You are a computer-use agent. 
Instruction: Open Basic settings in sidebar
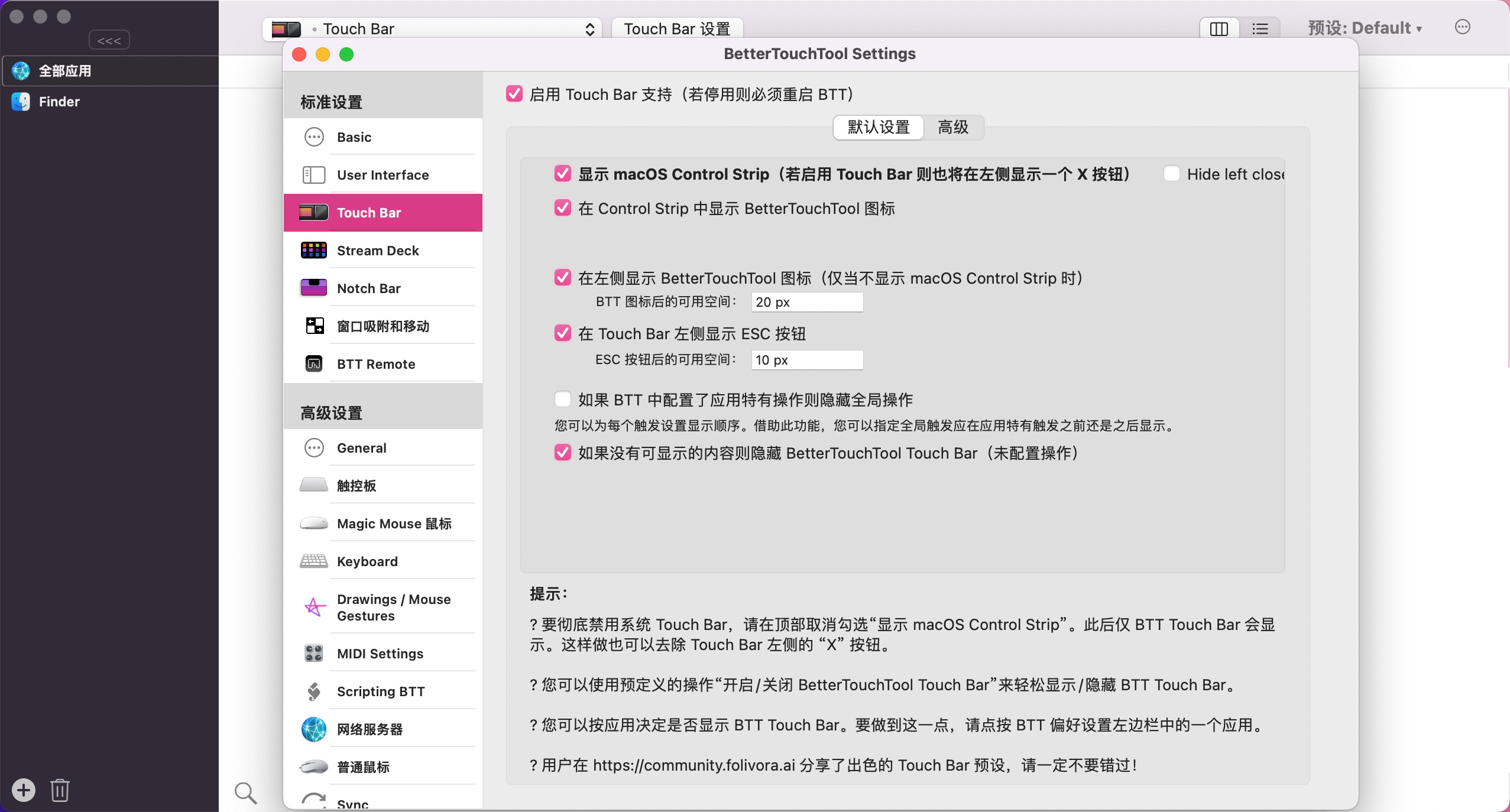point(383,137)
